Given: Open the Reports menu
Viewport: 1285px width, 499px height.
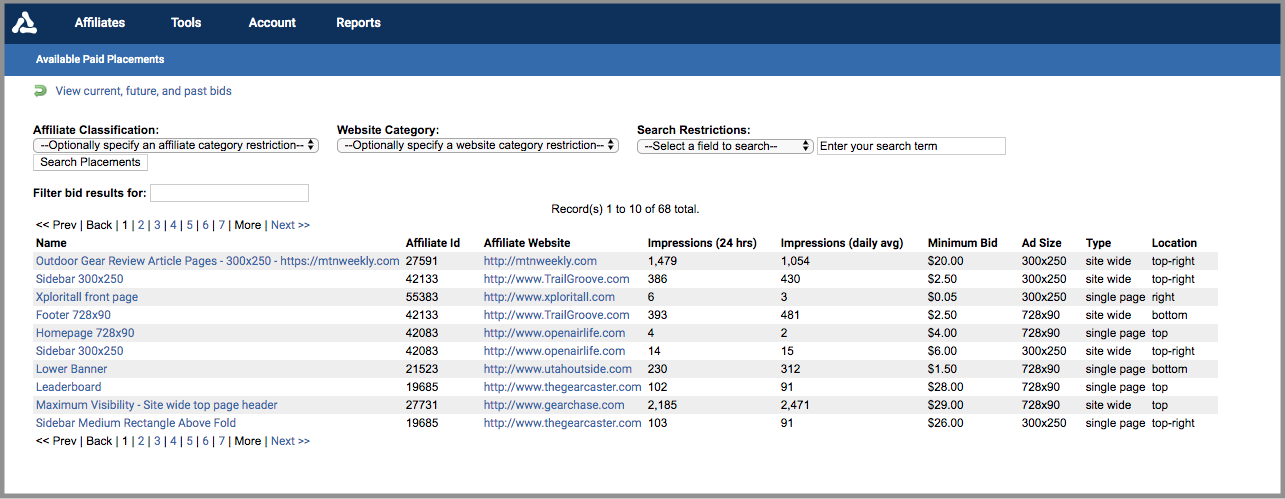Looking at the screenshot, I should coord(358,23).
